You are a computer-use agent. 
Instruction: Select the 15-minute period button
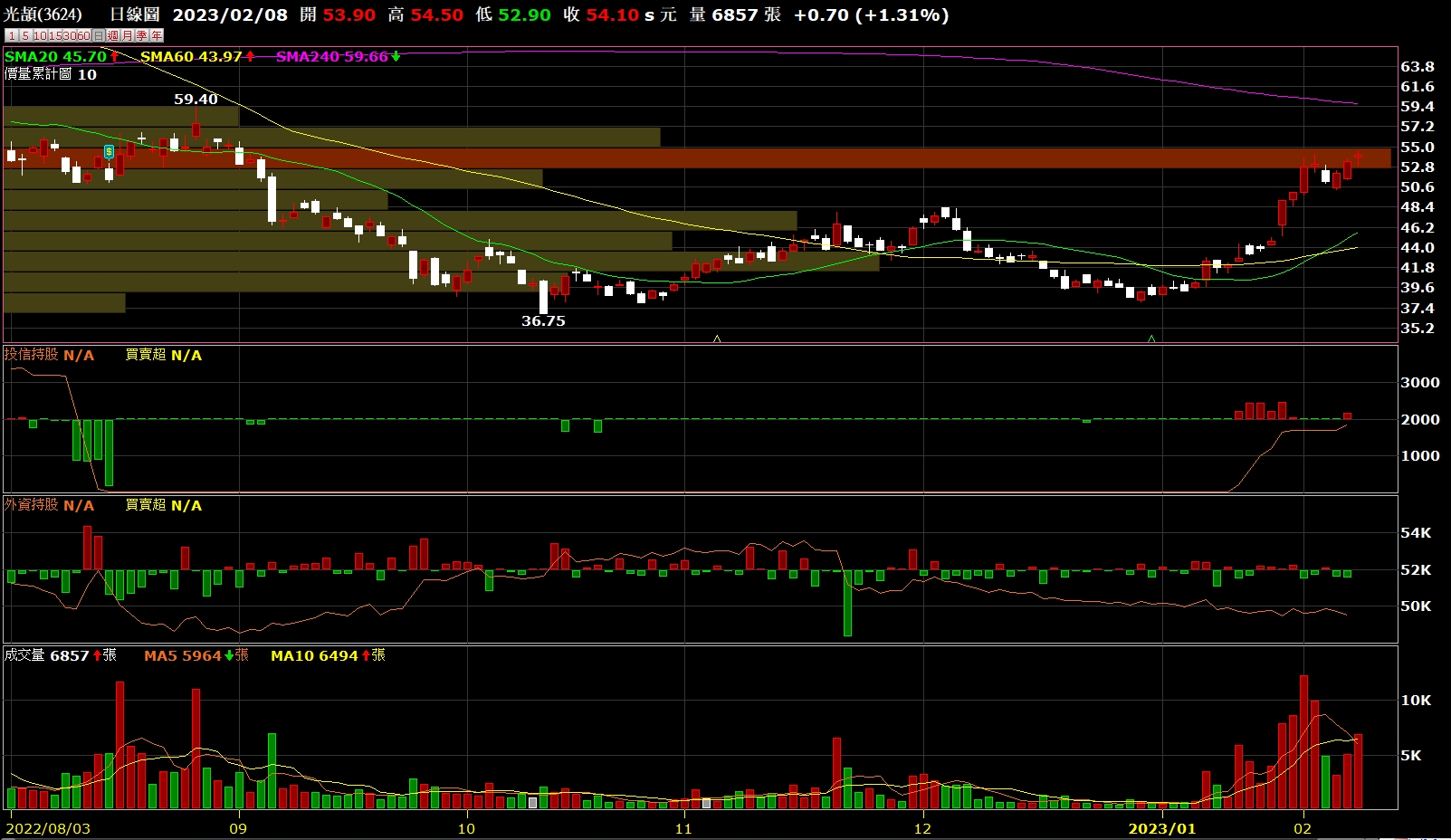(55, 35)
